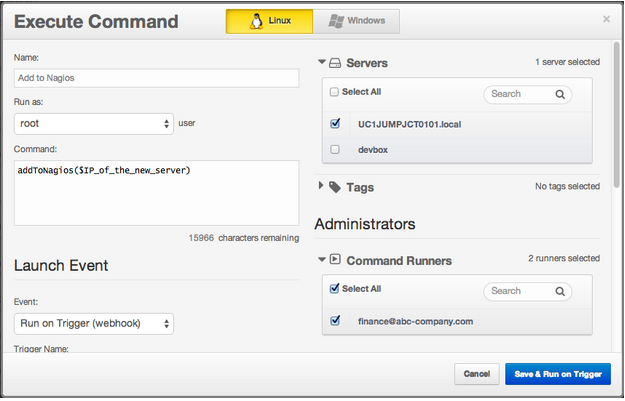Click the magnifier in Command Runners search
Screen dimensions: 625x401
(561, 291)
